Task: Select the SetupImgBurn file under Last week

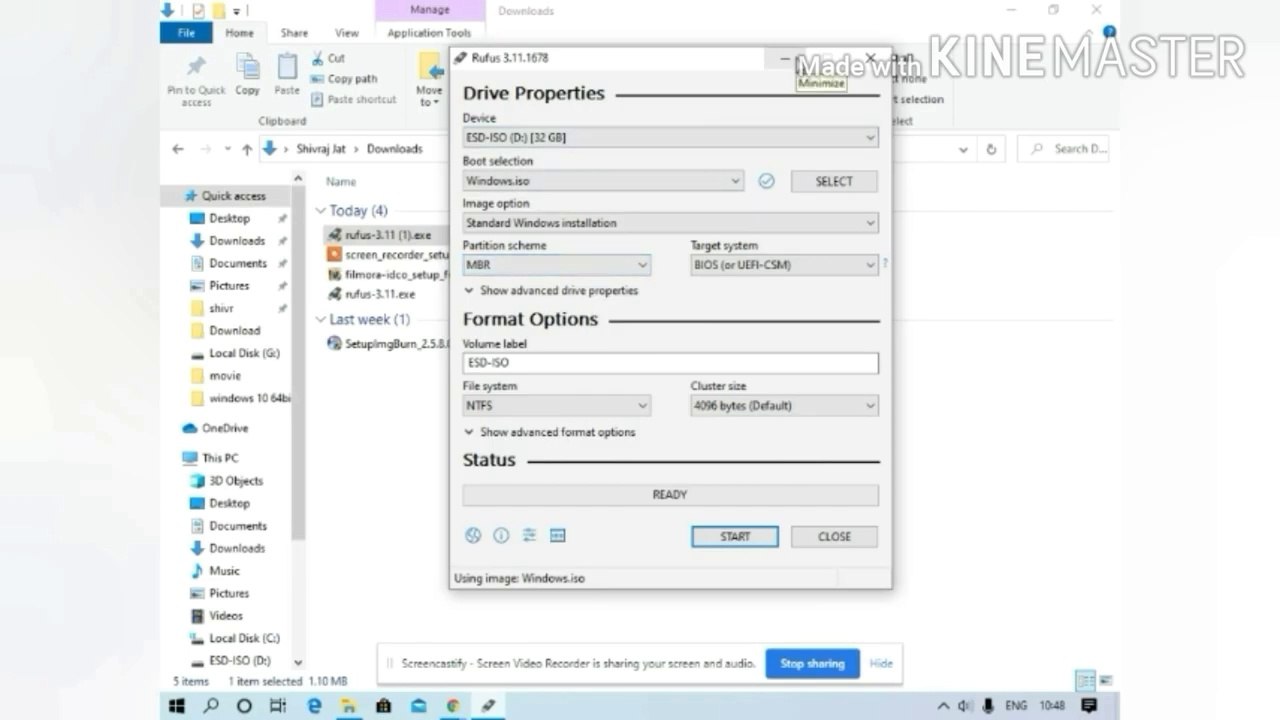Action: [388, 343]
